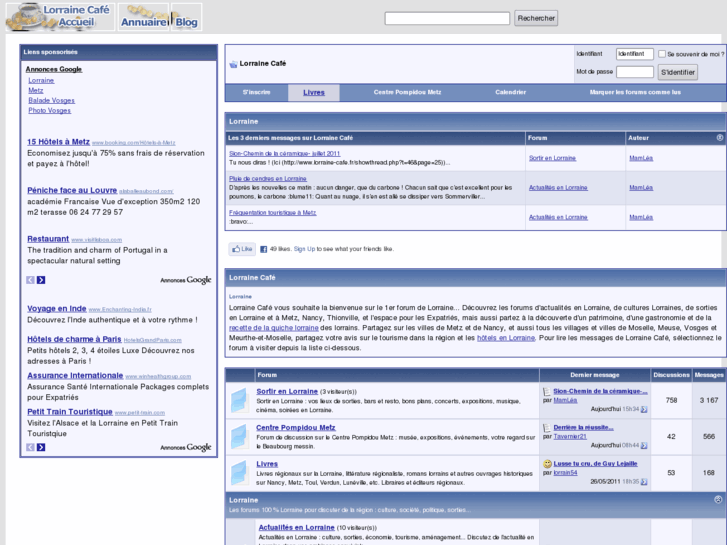Open the Lorraine Café Accueil logo link
The height and width of the screenshot is (545, 727).
click(60, 17)
